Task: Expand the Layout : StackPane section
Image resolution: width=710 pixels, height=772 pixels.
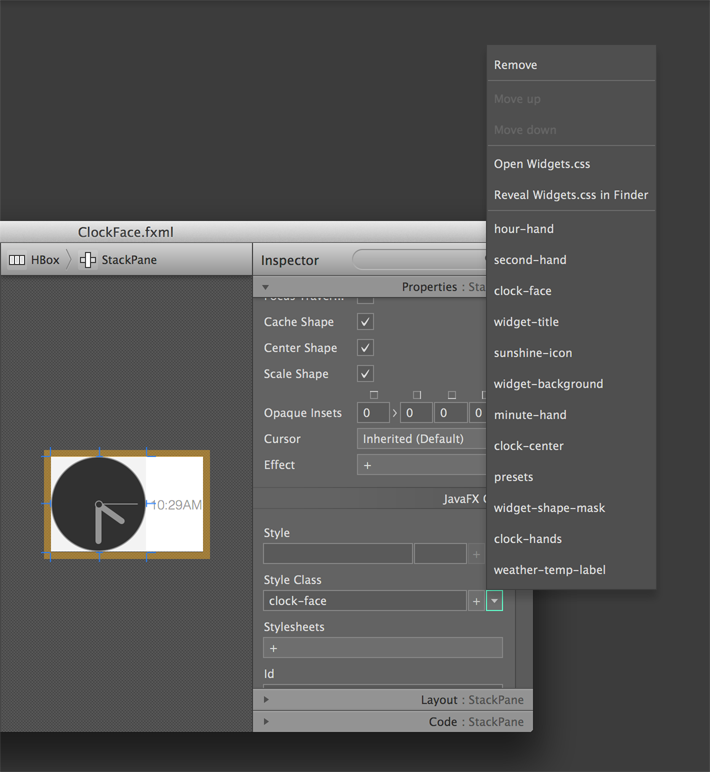Action: [x=266, y=700]
